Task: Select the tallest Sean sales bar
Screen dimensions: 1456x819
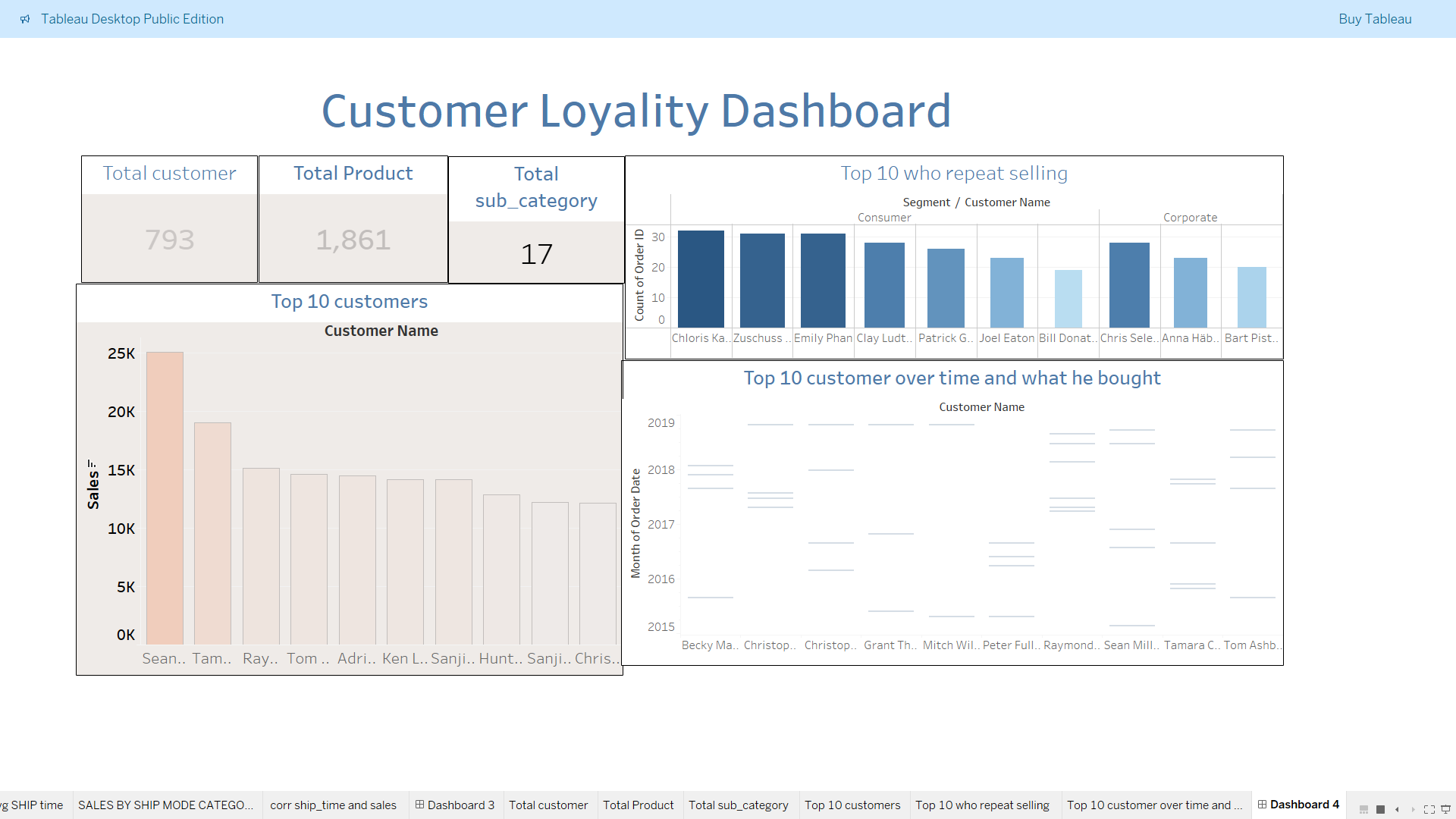Action: pyautogui.click(x=165, y=497)
